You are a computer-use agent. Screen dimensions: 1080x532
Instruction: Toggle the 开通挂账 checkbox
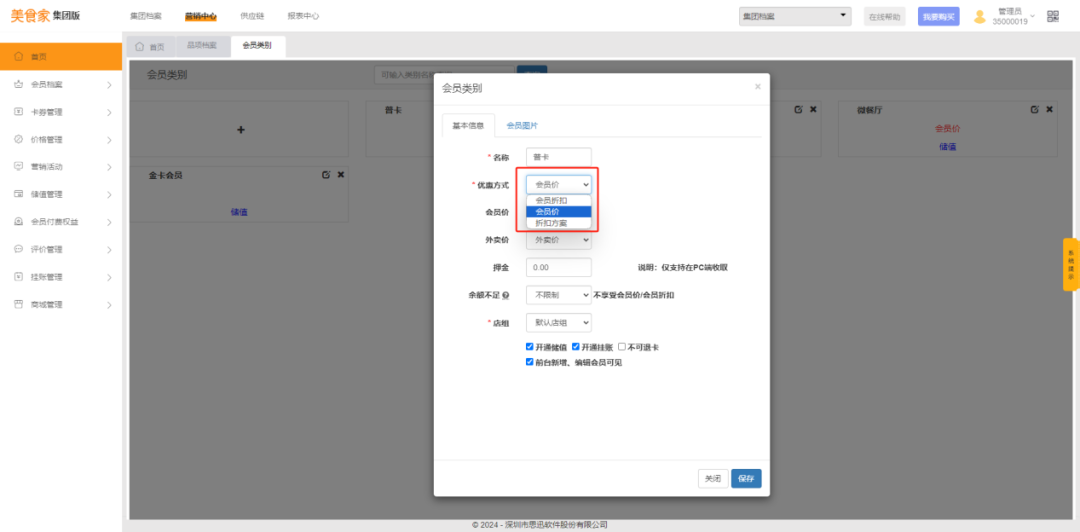576,347
